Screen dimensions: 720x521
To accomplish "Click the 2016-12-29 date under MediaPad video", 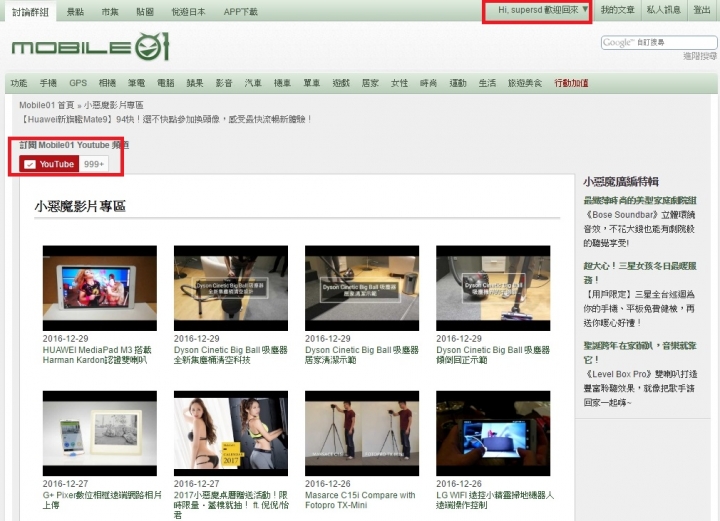I will click(65, 338).
